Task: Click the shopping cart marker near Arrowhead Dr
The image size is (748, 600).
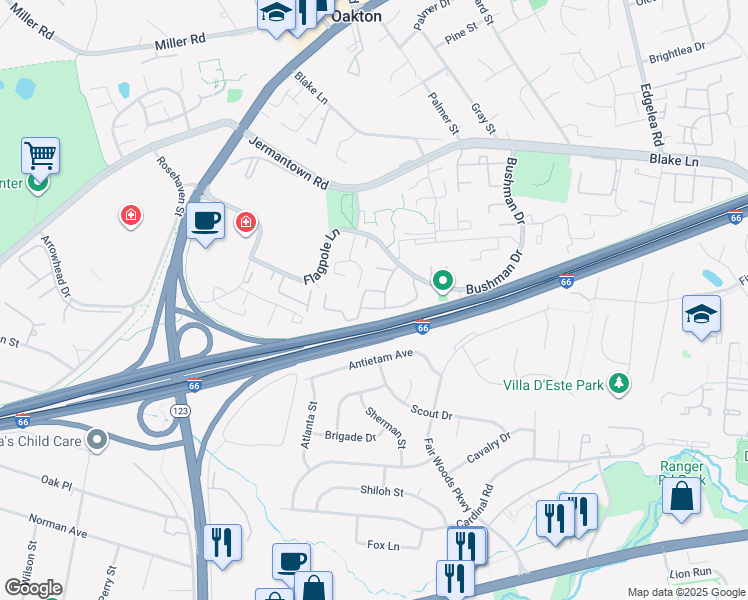Action: pos(41,157)
